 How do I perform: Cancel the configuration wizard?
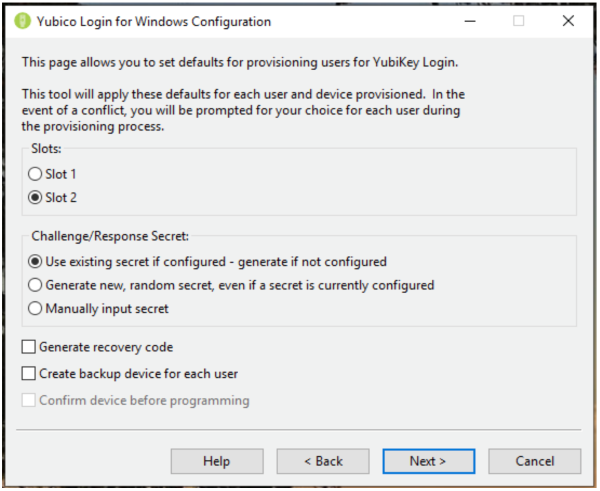[534, 461]
